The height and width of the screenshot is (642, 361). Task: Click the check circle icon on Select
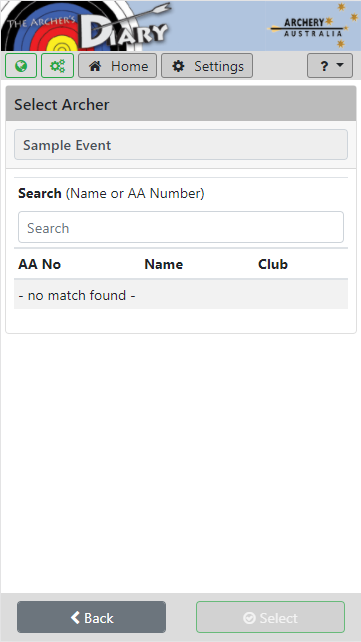click(x=249, y=617)
